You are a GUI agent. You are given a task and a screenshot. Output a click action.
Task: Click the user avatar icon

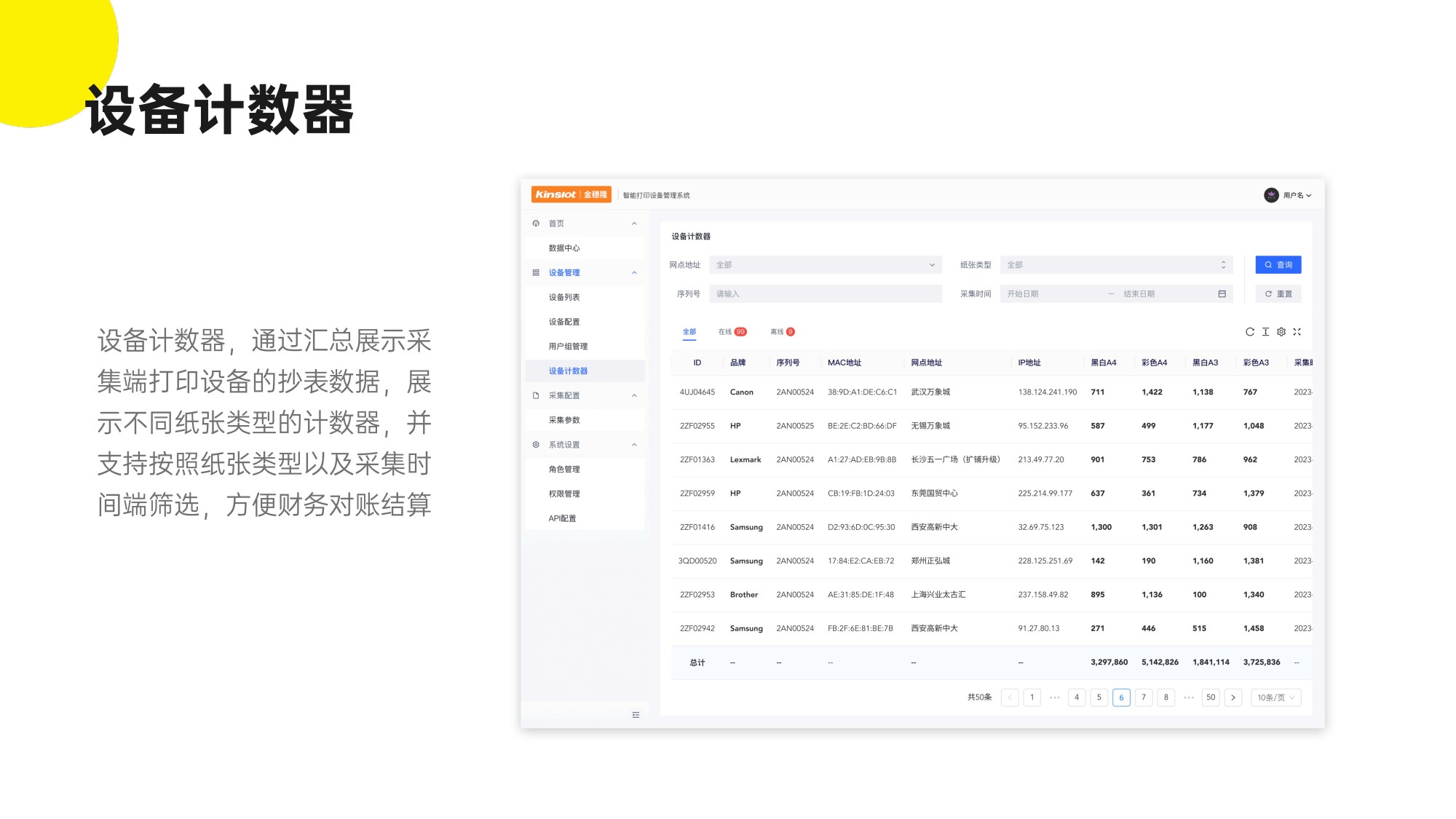[1271, 195]
